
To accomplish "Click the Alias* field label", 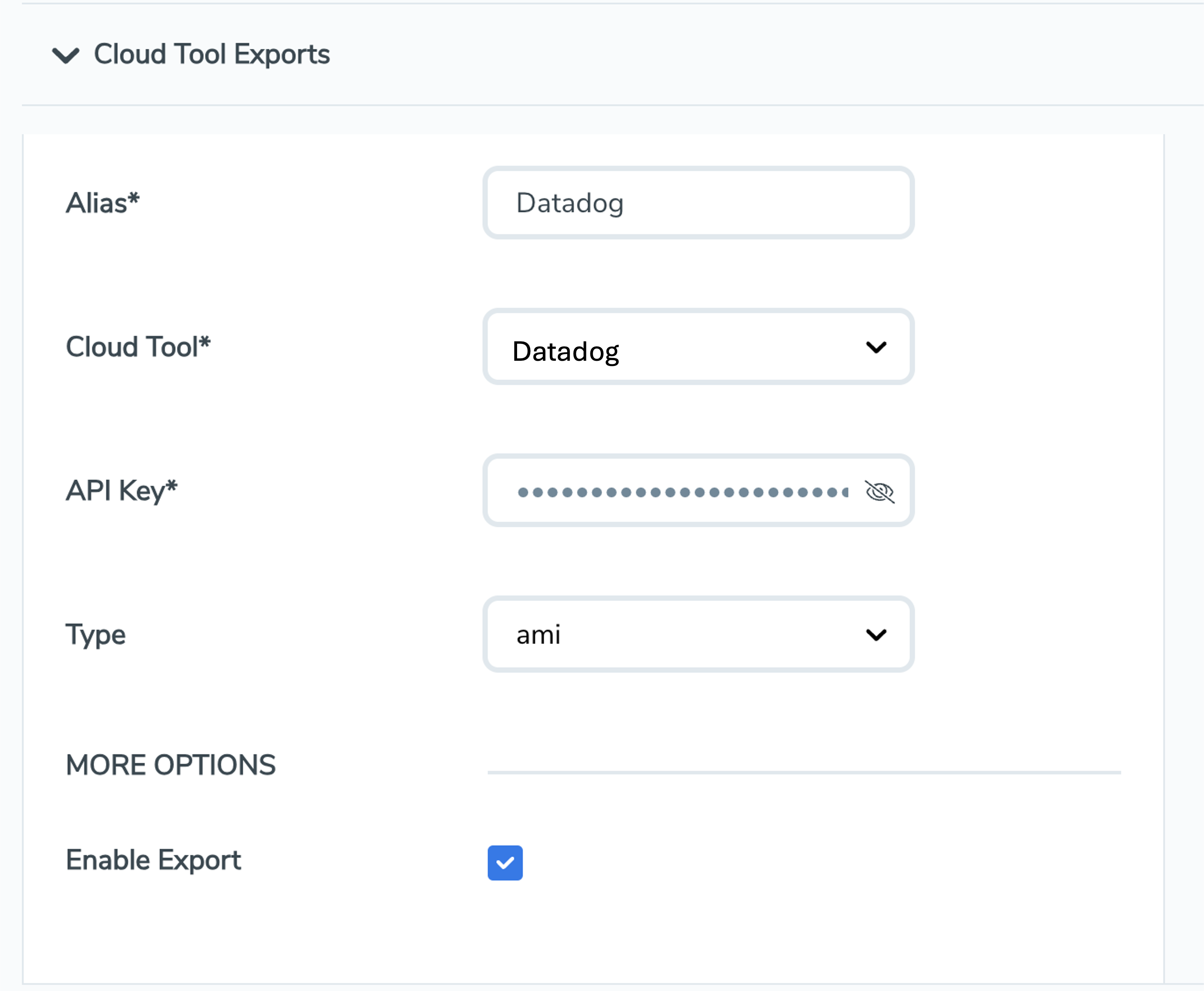I will [x=102, y=203].
